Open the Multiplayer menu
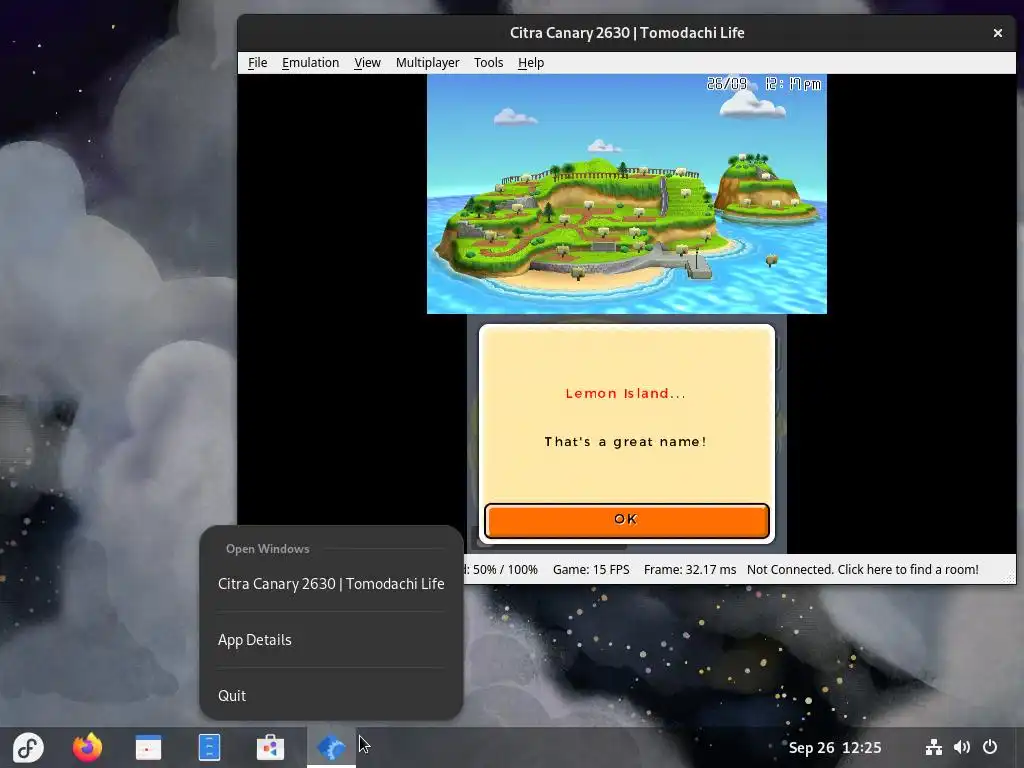This screenshot has width=1024, height=768. click(x=427, y=63)
